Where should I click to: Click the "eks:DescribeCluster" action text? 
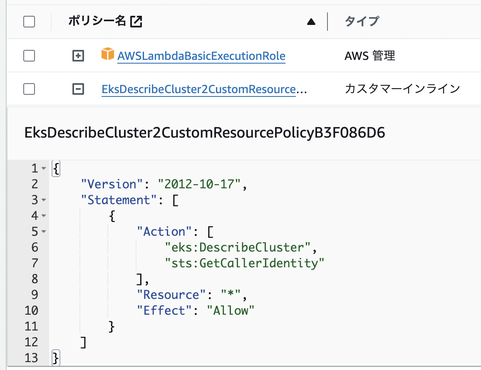pos(238,247)
